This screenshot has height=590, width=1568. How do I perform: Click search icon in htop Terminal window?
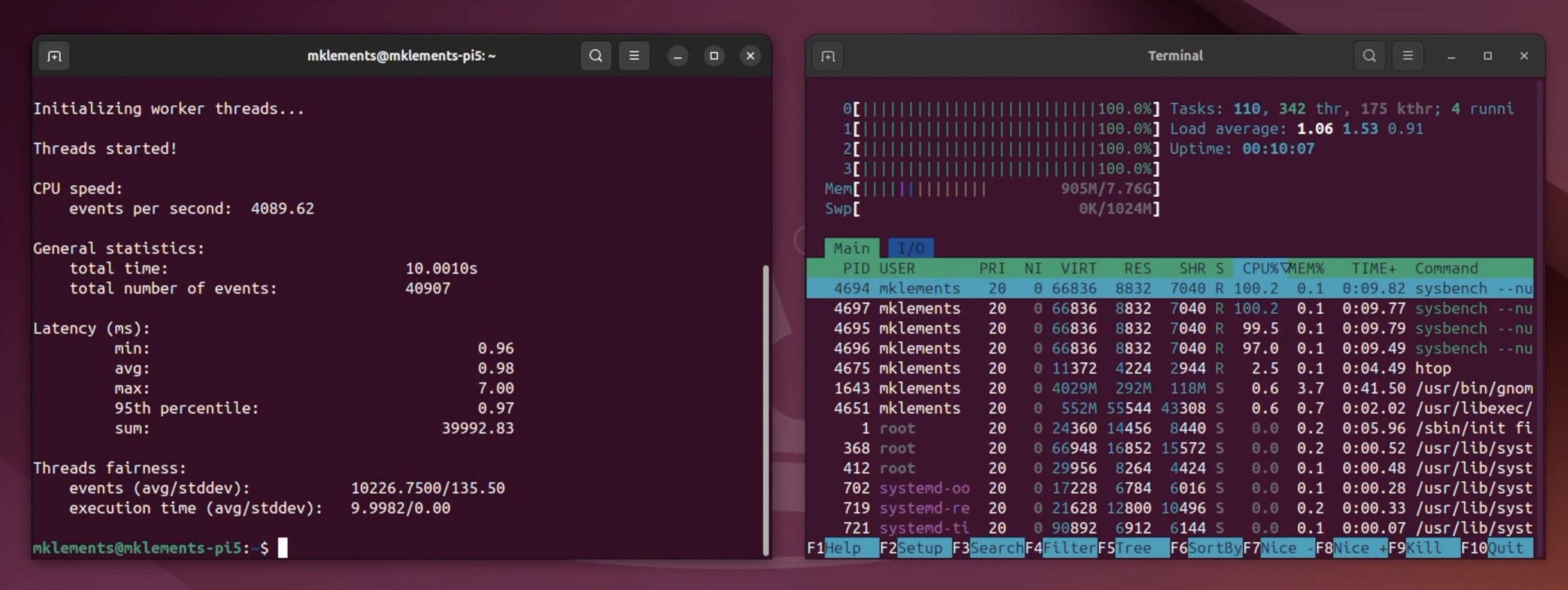(1370, 56)
